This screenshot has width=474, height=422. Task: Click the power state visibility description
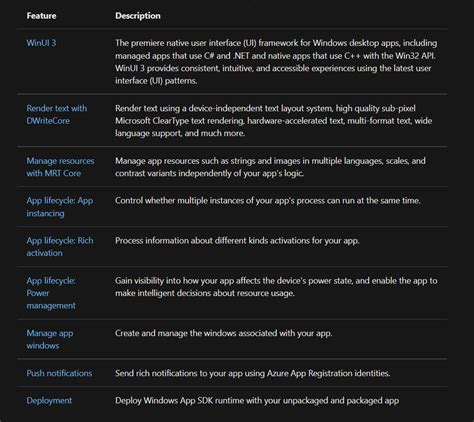coord(276,287)
